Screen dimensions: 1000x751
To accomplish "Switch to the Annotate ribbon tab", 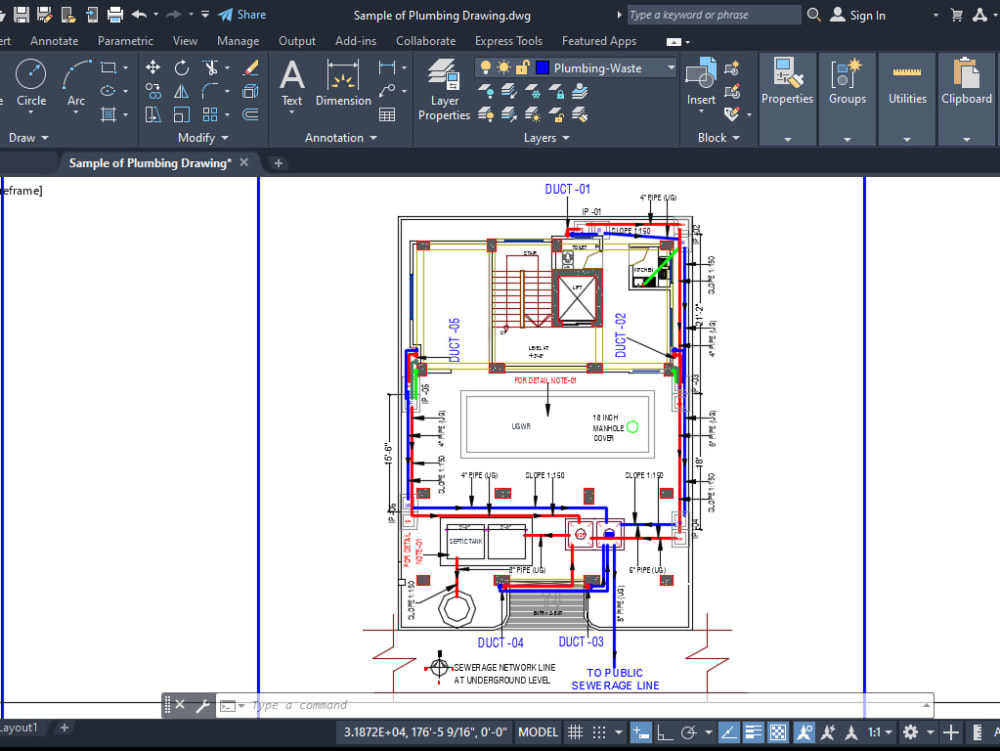I will (54, 41).
